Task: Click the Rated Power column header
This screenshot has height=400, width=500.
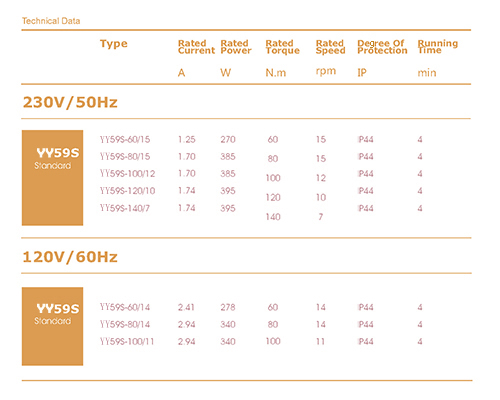Action: click(x=236, y=47)
